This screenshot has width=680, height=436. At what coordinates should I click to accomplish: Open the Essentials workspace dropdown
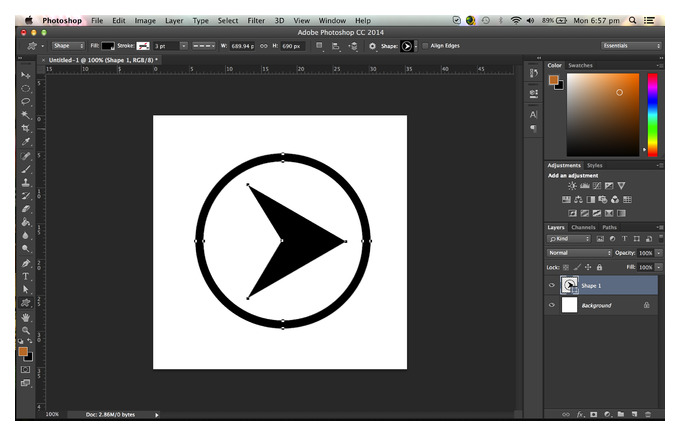[631, 46]
